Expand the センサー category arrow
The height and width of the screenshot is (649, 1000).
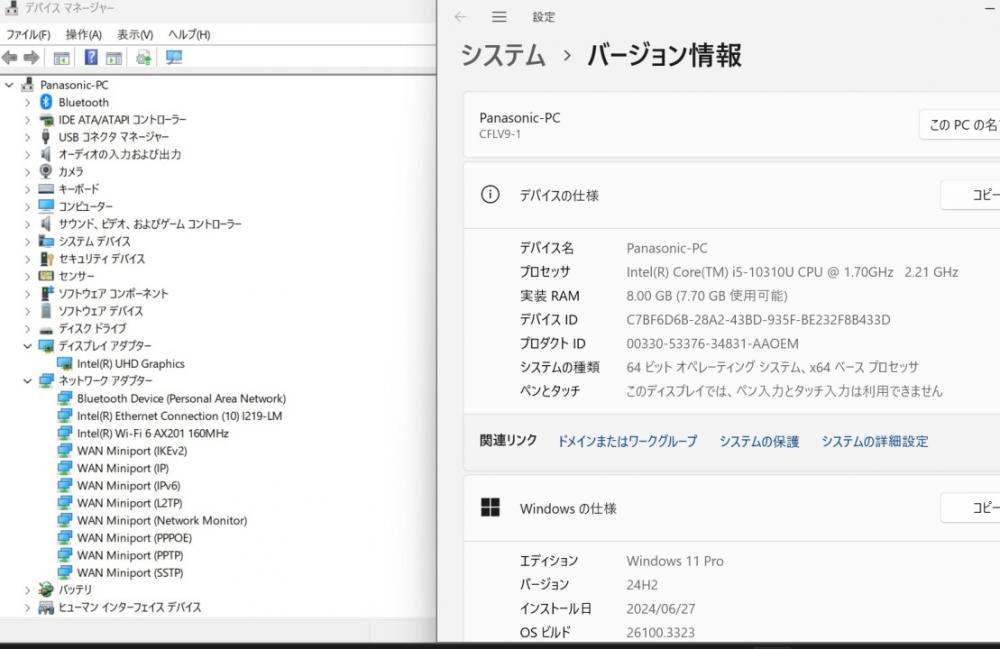click(27, 276)
